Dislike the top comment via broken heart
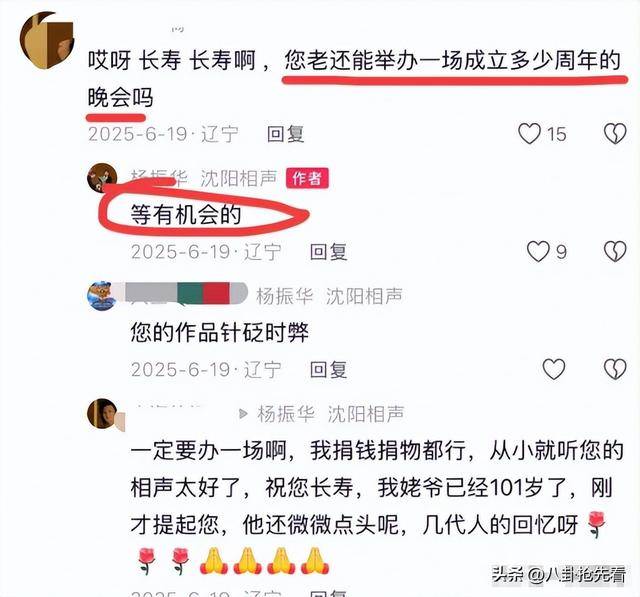The image size is (640, 597). click(615, 134)
